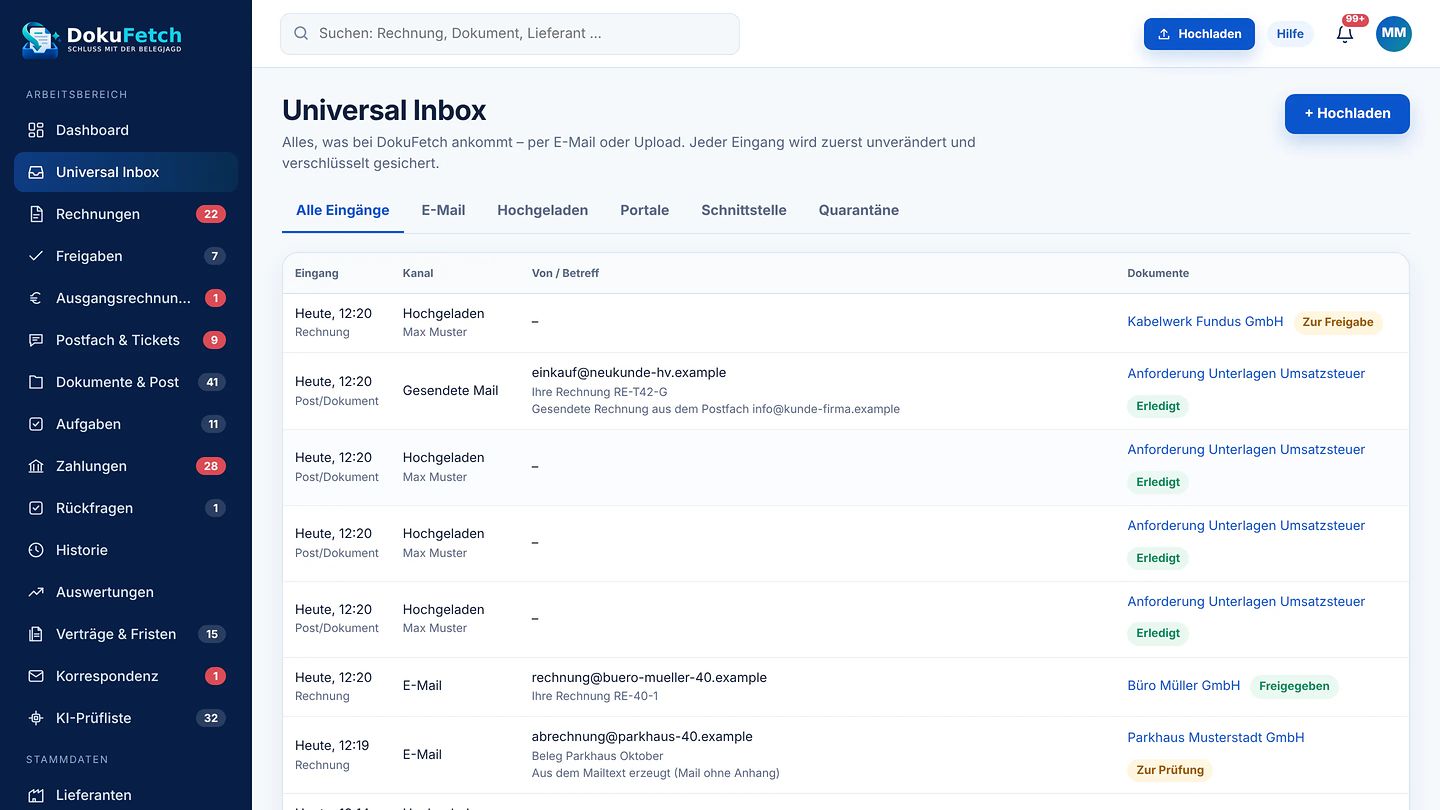
Task: Open the Dashboard grid icon in sidebar
Action: click(36, 130)
